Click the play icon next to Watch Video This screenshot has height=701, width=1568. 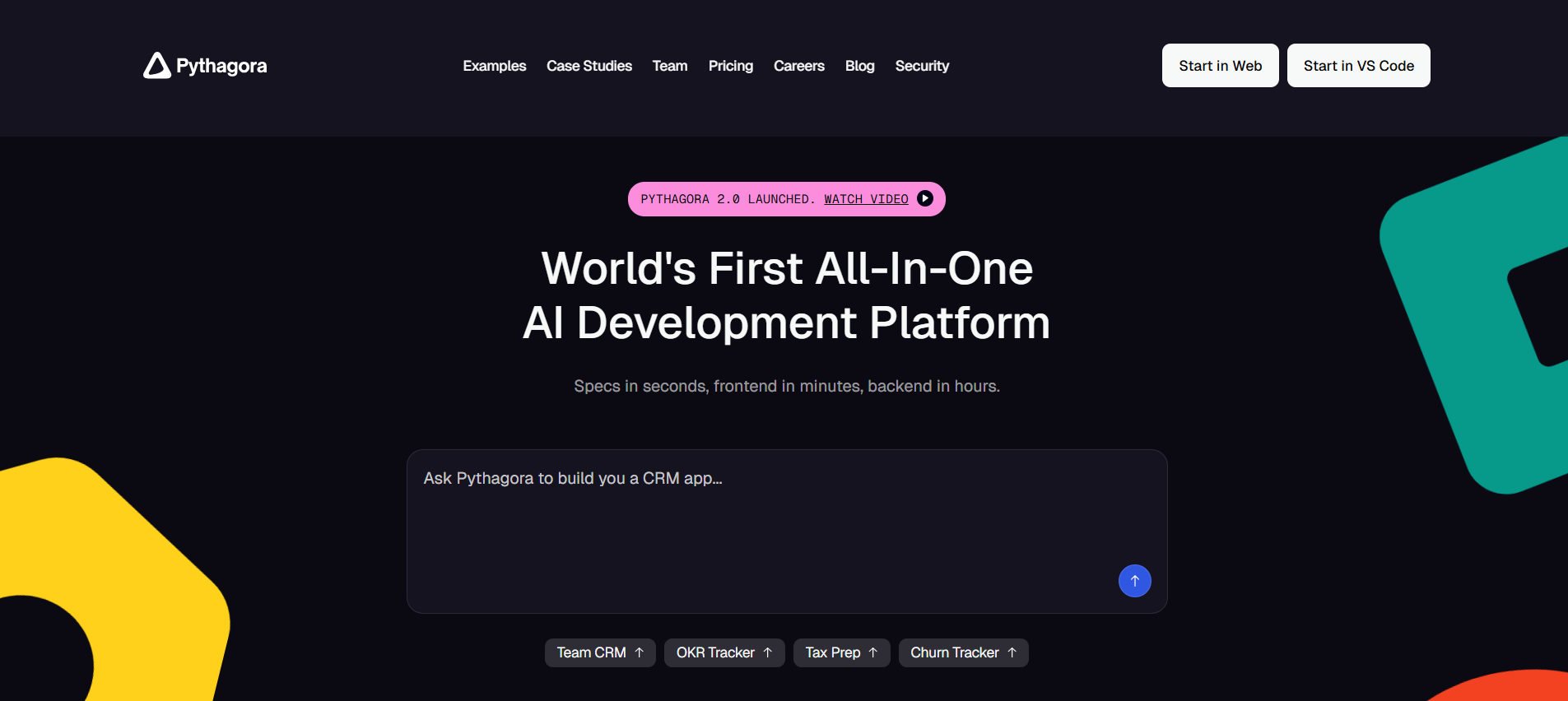(x=925, y=198)
